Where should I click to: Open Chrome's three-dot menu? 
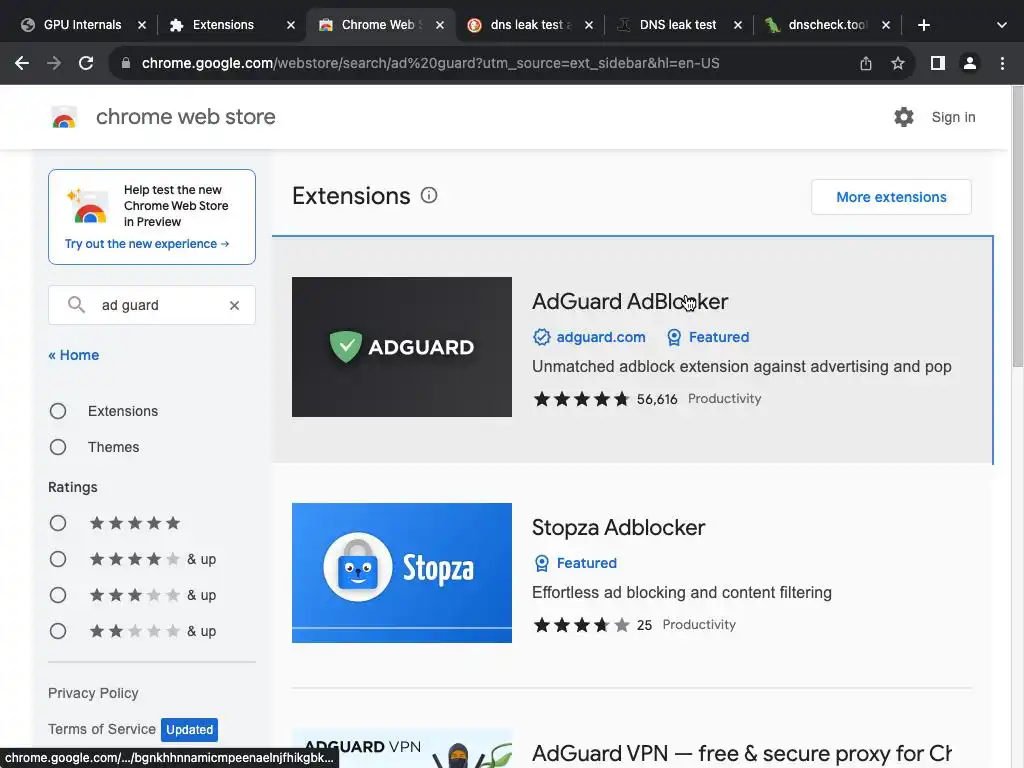tap(1002, 63)
